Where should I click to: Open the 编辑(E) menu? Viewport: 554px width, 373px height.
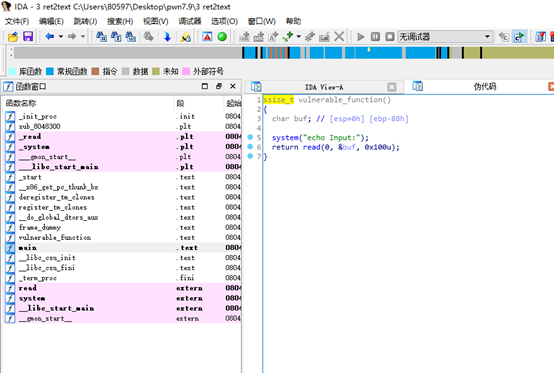[51, 21]
